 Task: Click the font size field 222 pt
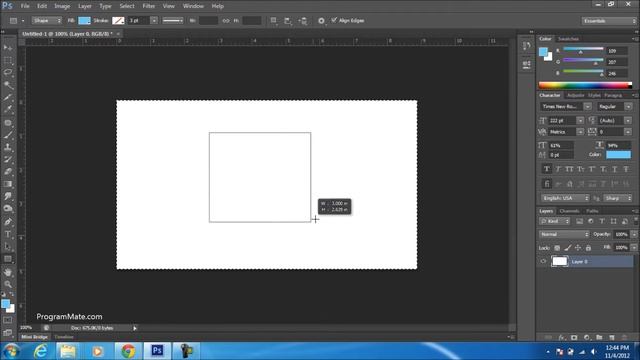pos(562,120)
